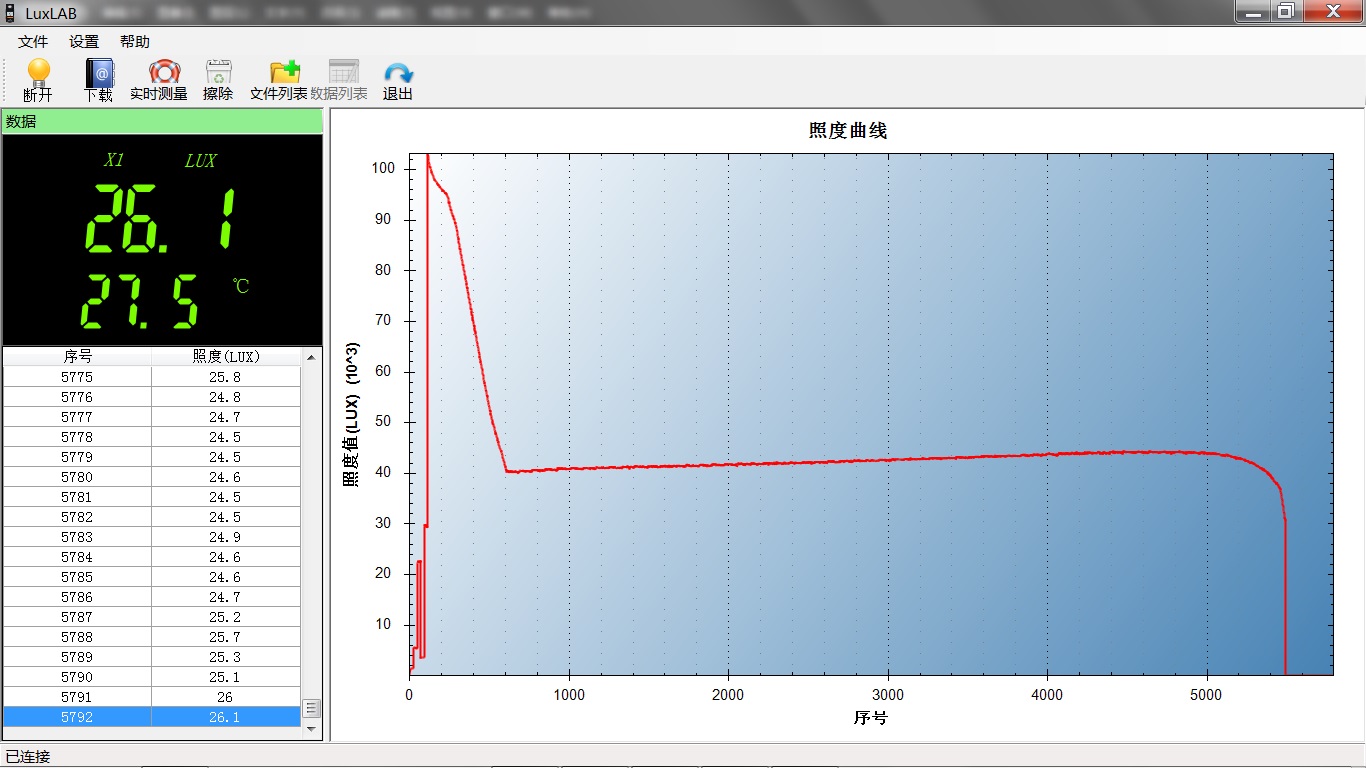
Task: Click the LuxLAB title bar app icon
Action: coord(10,13)
